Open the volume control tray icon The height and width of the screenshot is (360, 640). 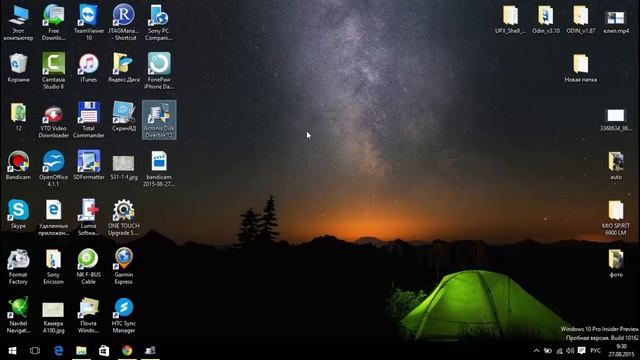570,351
